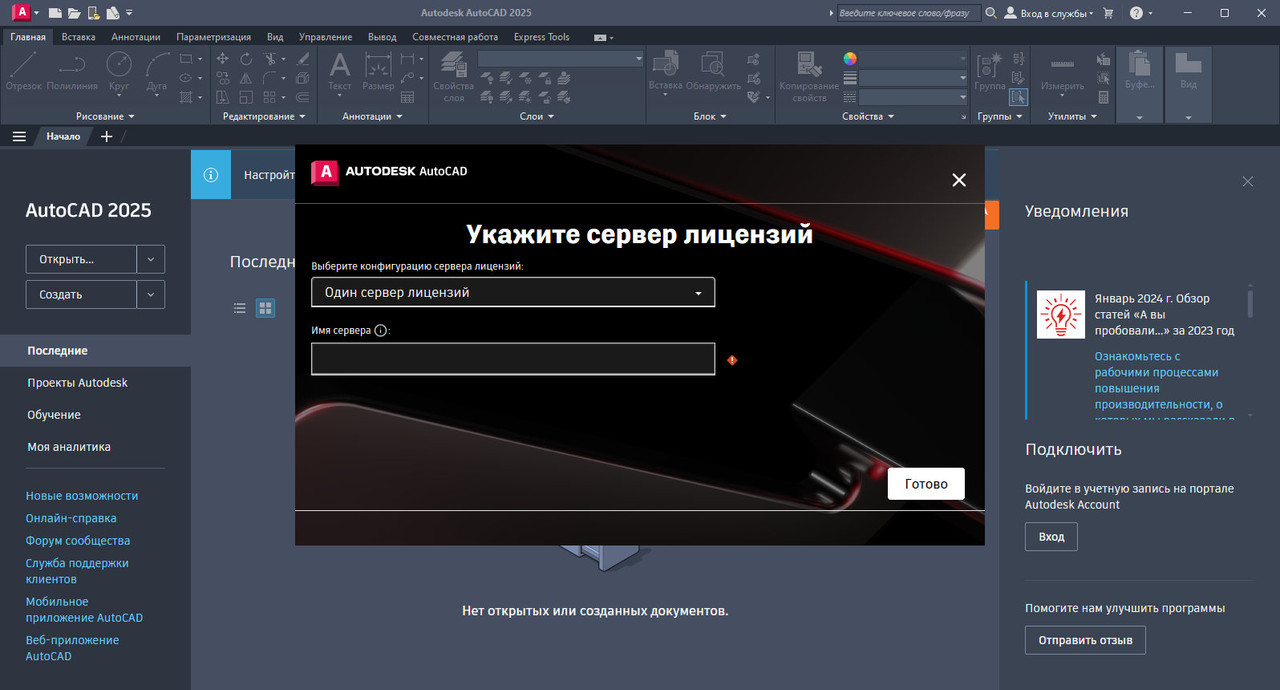Close the license server dialog
The height and width of the screenshot is (690, 1280).
click(959, 180)
